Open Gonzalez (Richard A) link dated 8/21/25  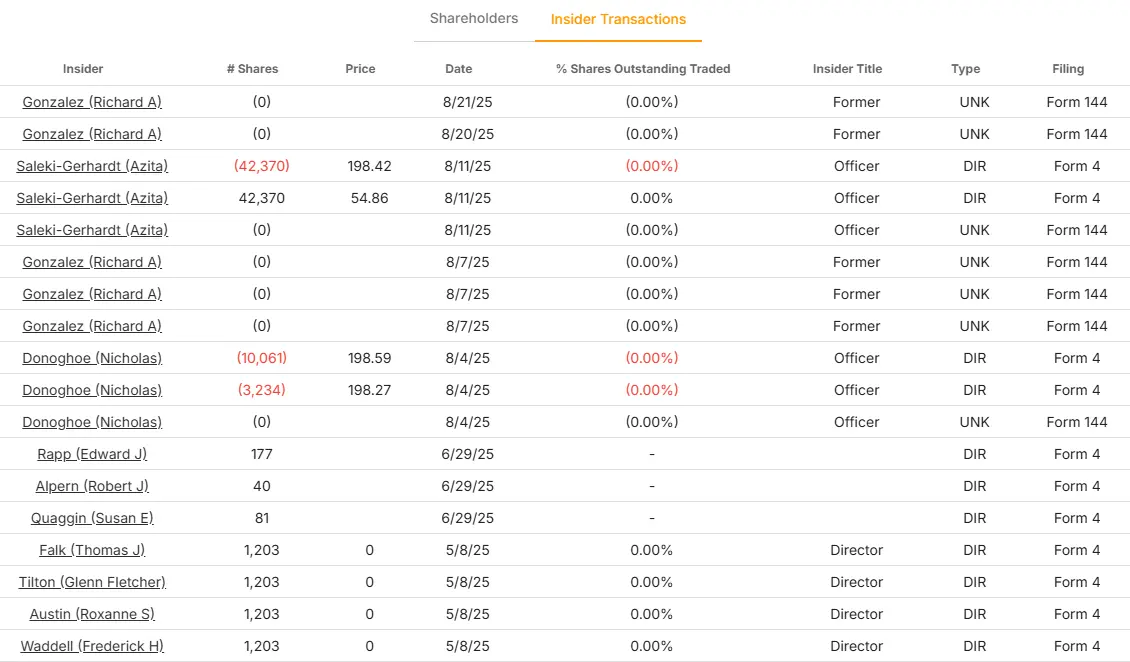point(92,102)
